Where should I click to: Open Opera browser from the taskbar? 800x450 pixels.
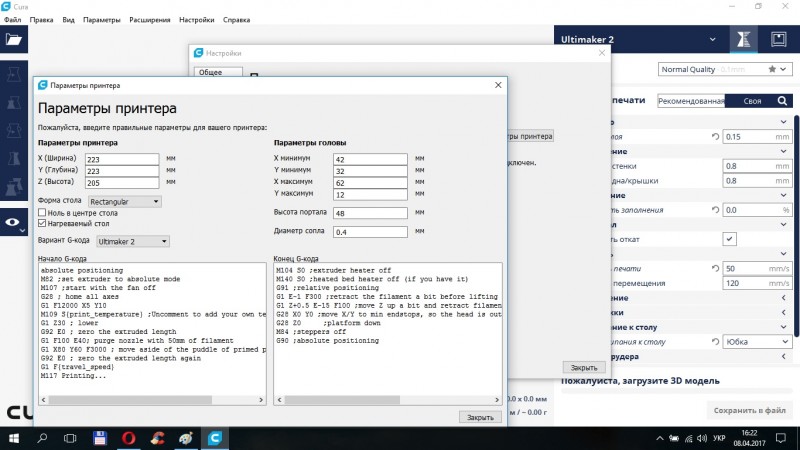tap(129, 438)
